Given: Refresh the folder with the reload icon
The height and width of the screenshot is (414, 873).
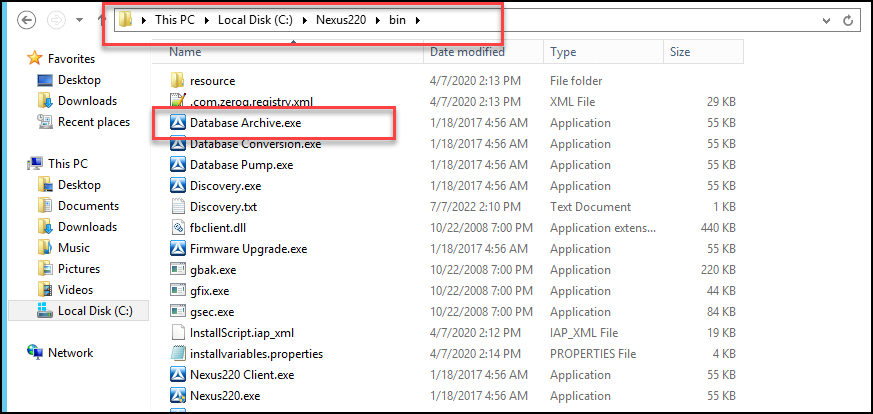Looking at the screenshot, I should pyautogui.click(x=848, y=21).
